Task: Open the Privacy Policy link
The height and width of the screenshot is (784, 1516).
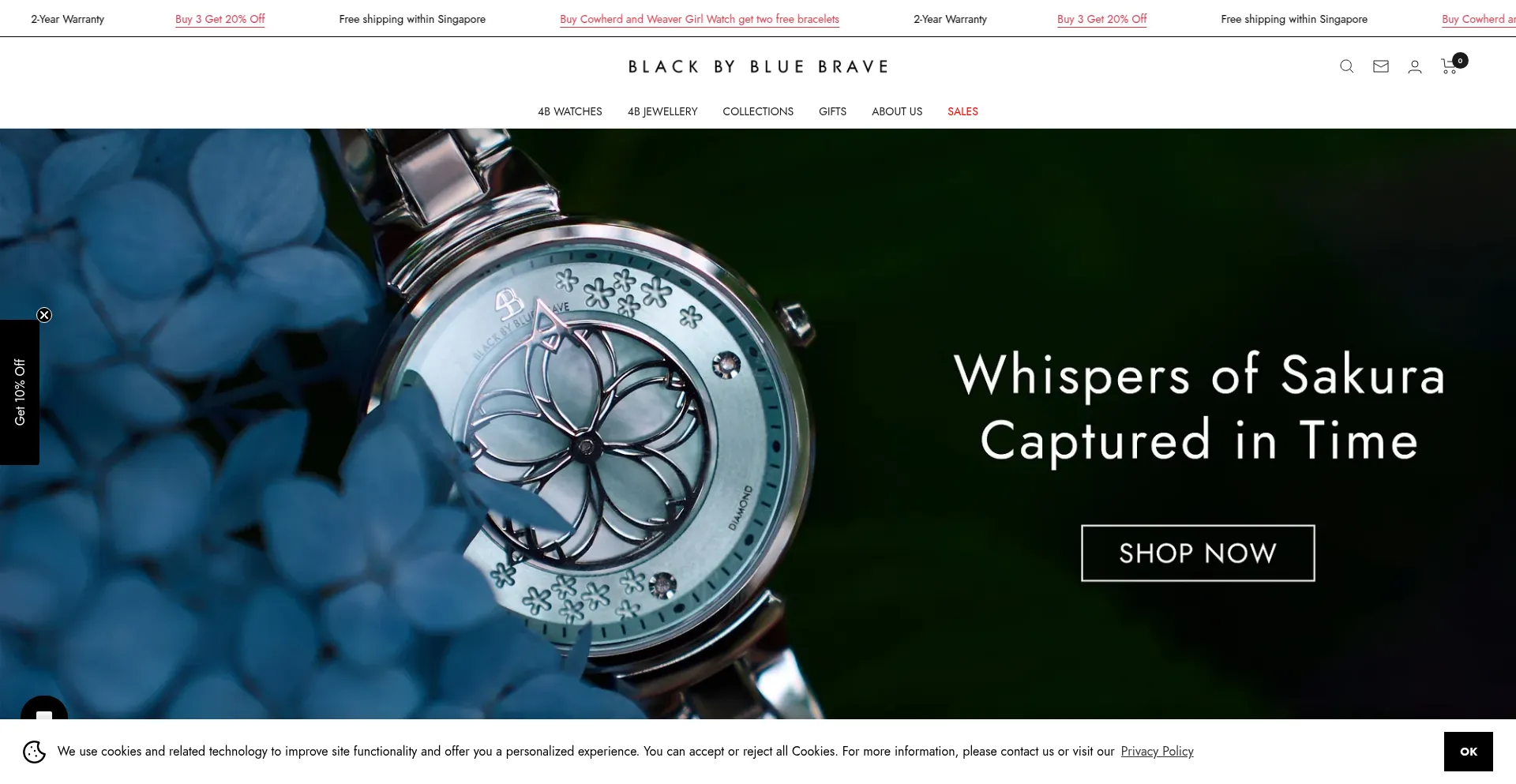Action: [1157, 752]
